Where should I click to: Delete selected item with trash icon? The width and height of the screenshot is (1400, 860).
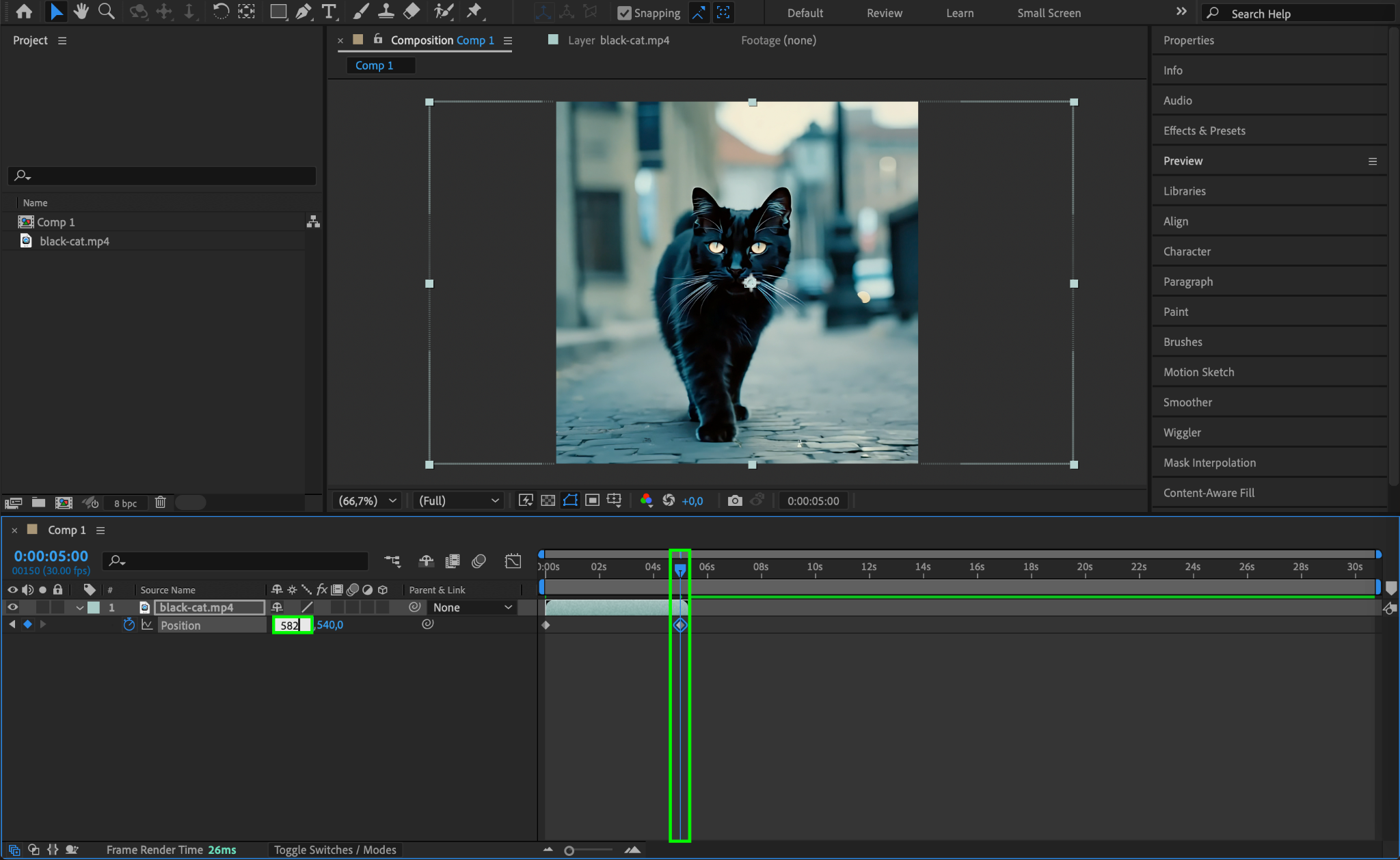tap(160, 502)
